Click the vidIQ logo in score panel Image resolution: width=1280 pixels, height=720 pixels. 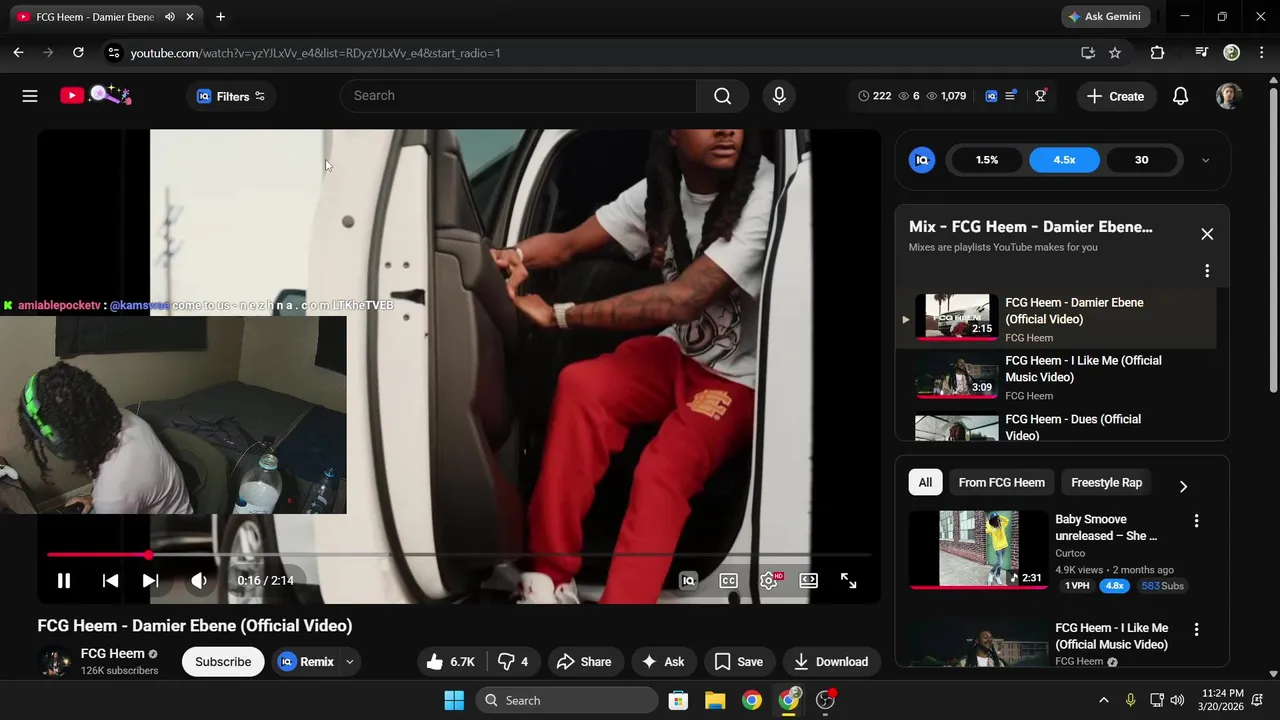(x=922, y=160)
